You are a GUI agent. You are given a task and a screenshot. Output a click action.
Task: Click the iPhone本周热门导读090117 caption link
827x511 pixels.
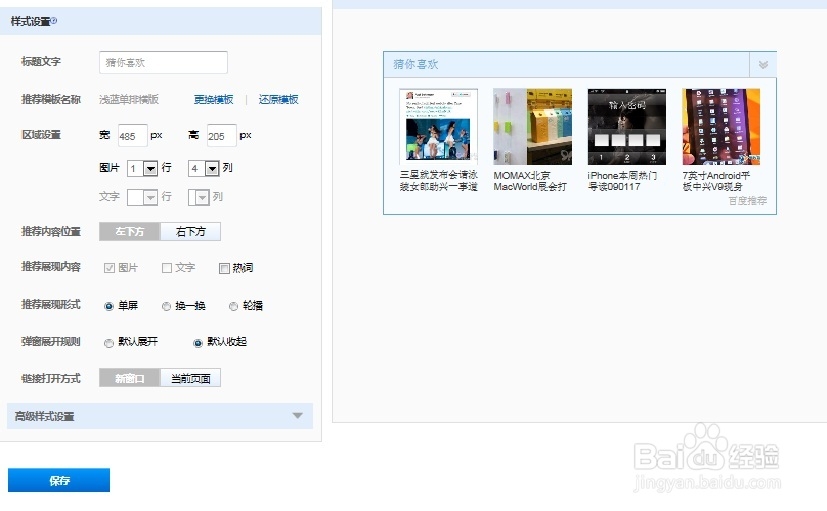[622, 181]
